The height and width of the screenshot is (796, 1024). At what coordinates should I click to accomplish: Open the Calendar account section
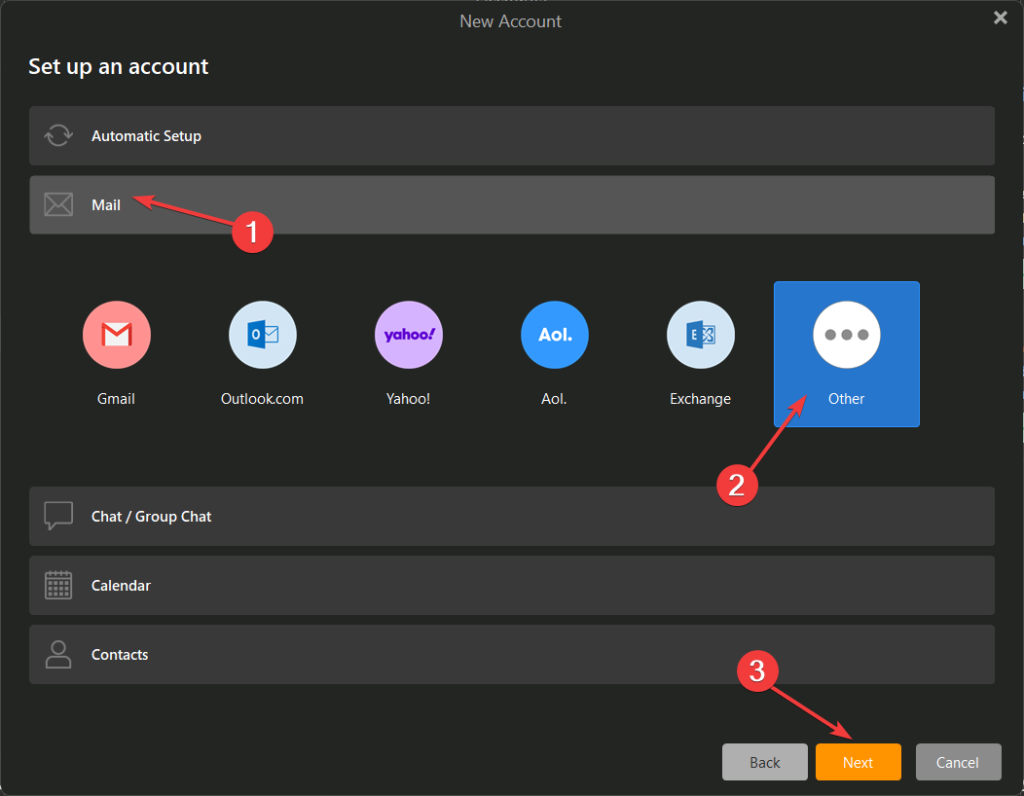tap(511, 585)
